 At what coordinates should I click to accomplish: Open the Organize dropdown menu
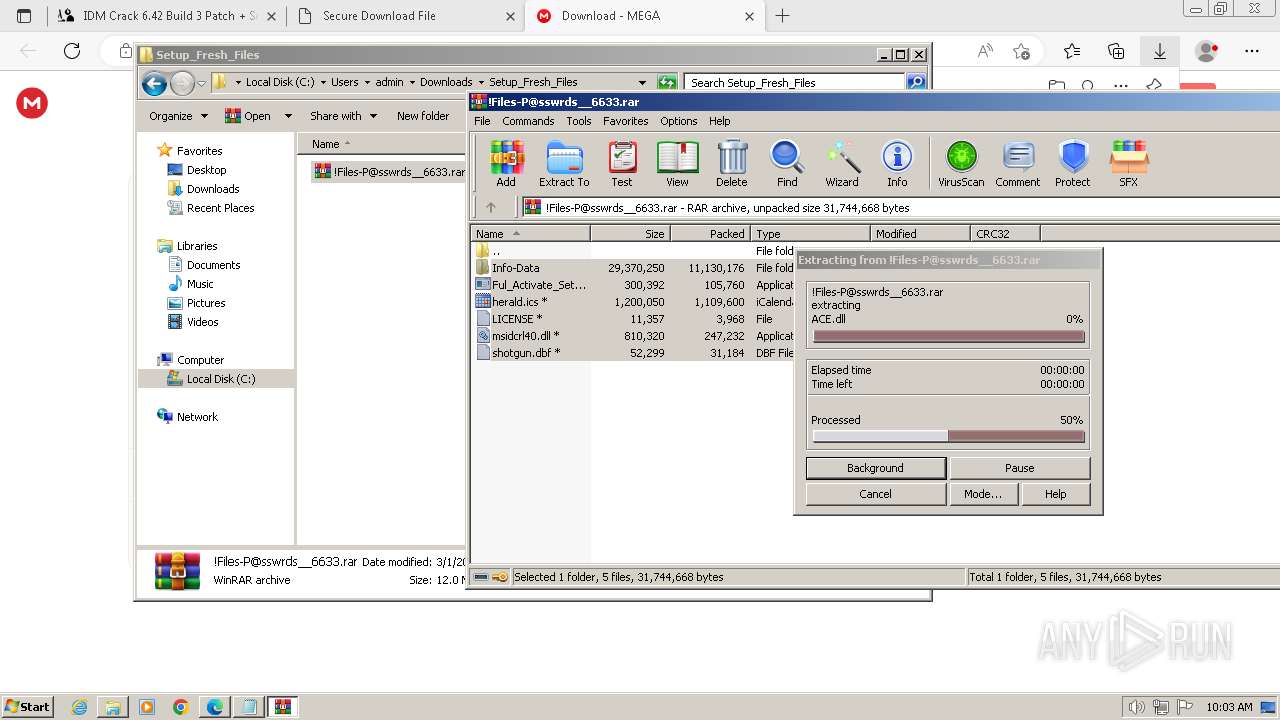pos(178,116)
